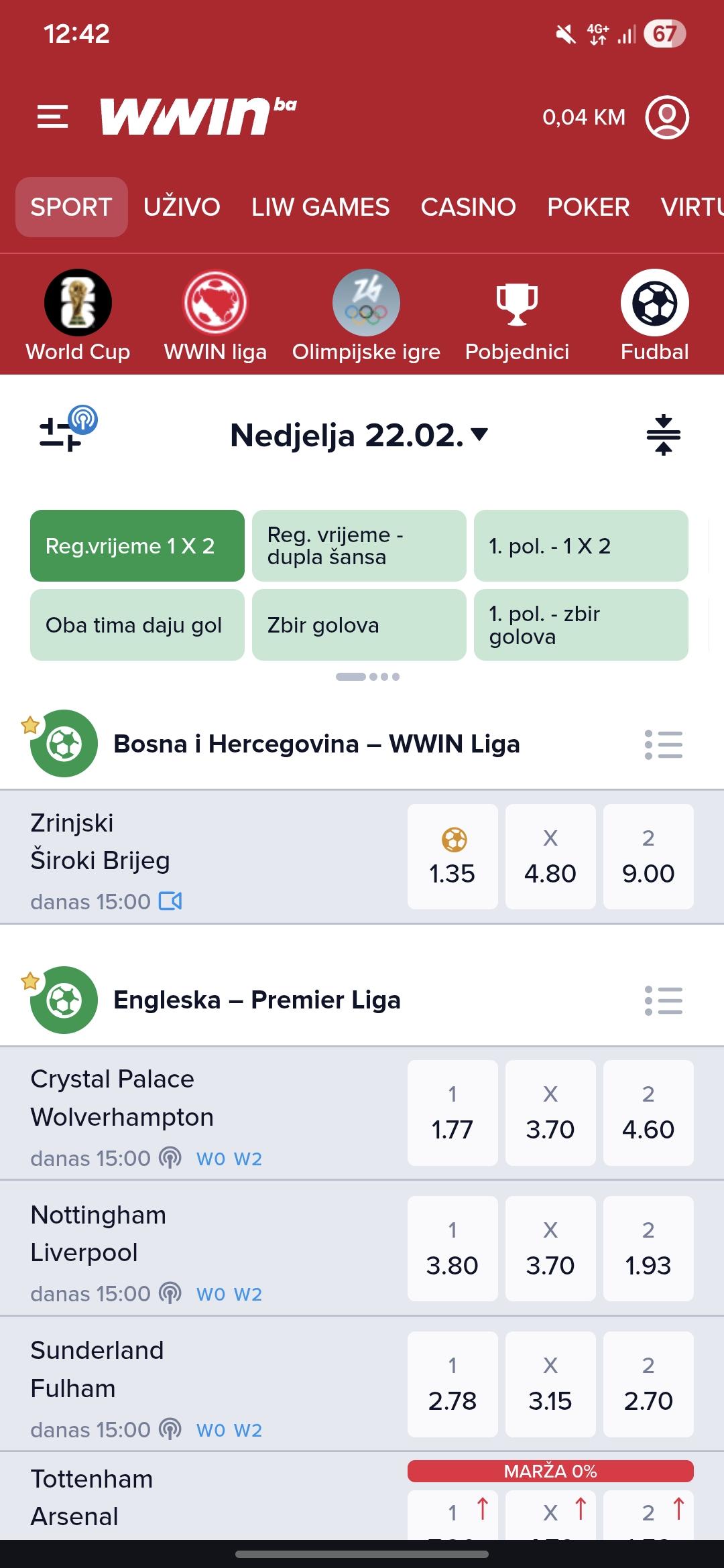Open the hamburger menu
This screenshot has width=724, height=1568.
53,117
